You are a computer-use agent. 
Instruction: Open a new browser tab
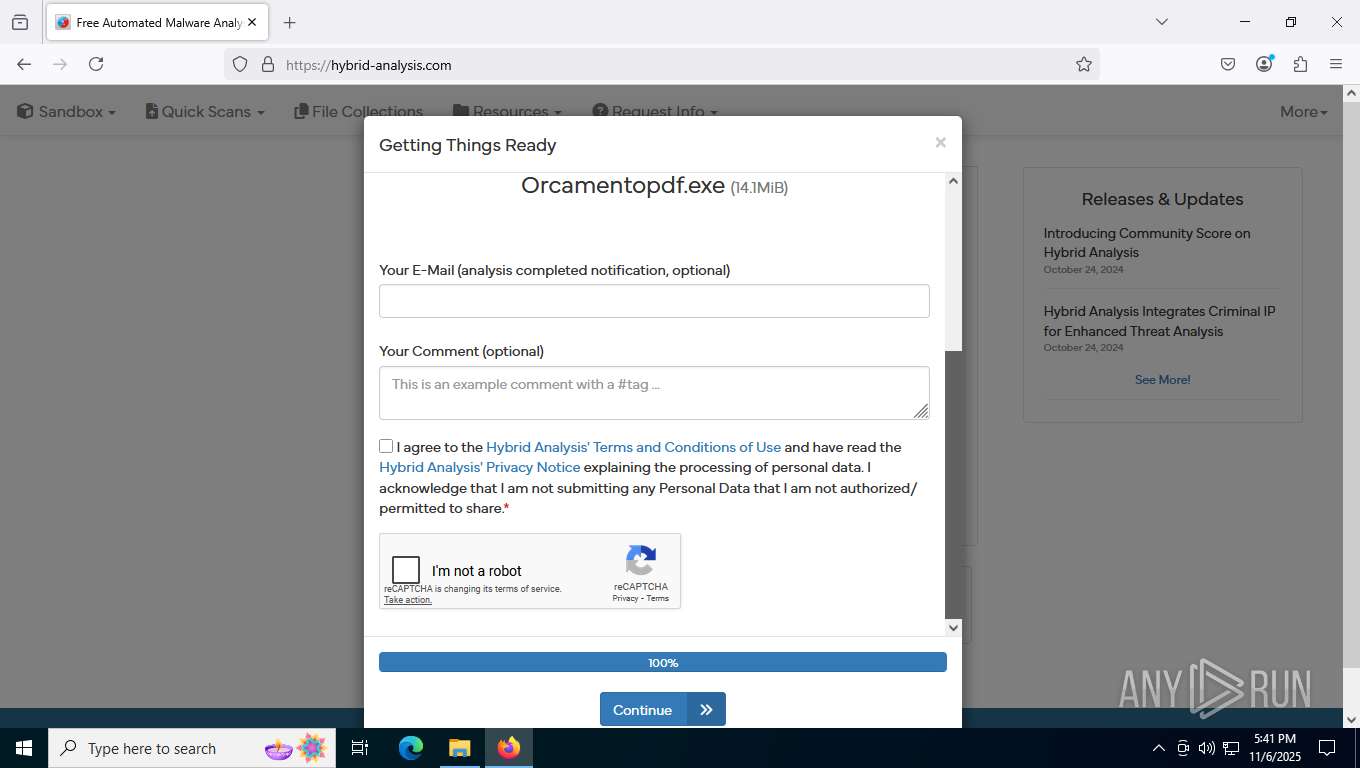tap(289, 22)
